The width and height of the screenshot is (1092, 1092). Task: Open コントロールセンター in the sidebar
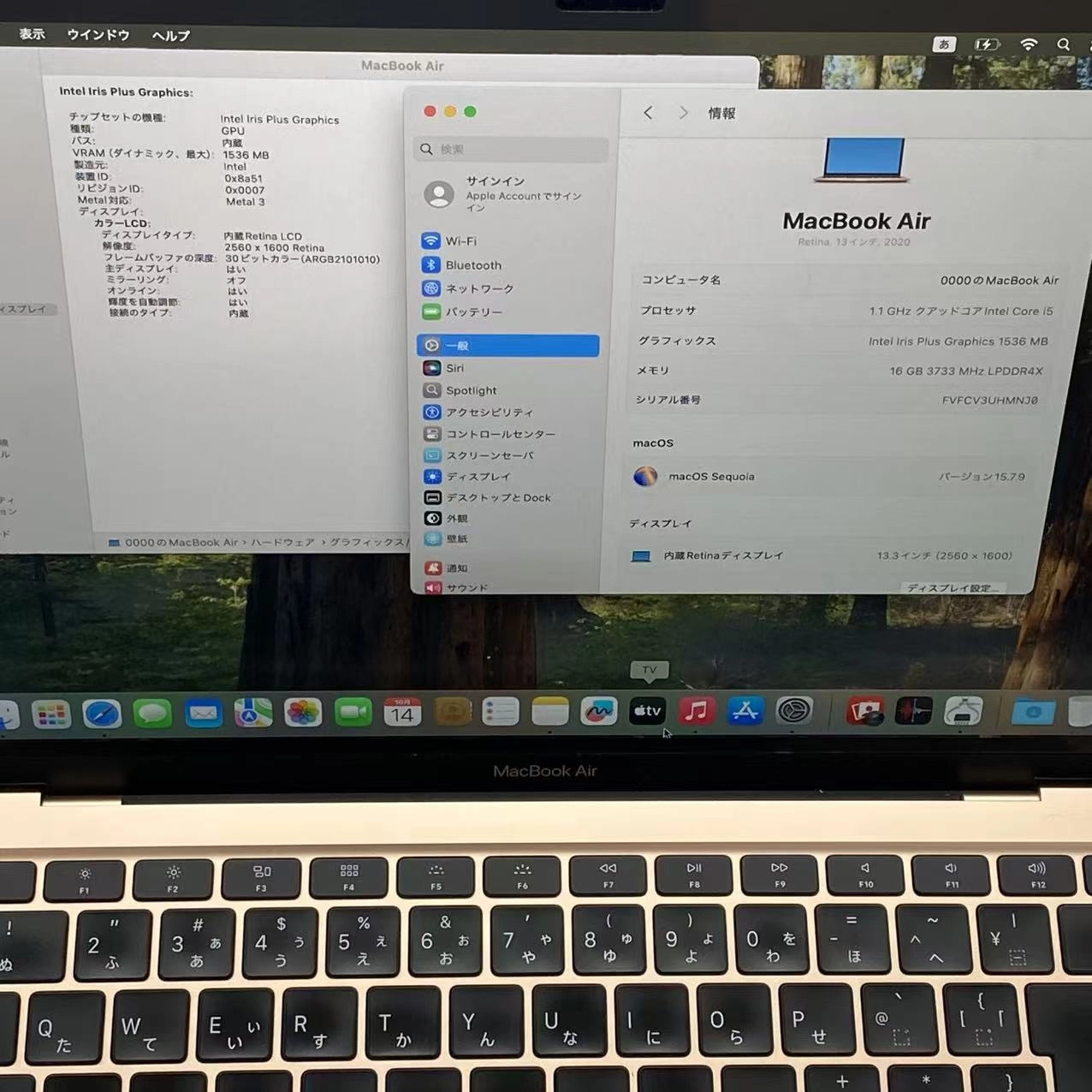pos(510,434)
